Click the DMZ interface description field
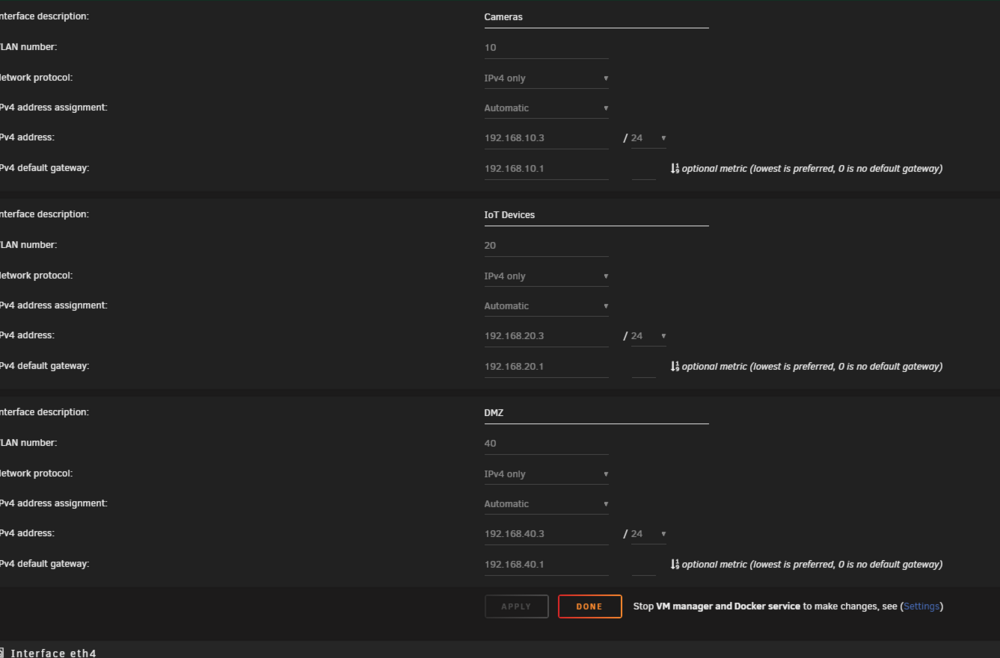Image resolution: width=1000 pixels, height=658 pixels. tap(596, 413)
